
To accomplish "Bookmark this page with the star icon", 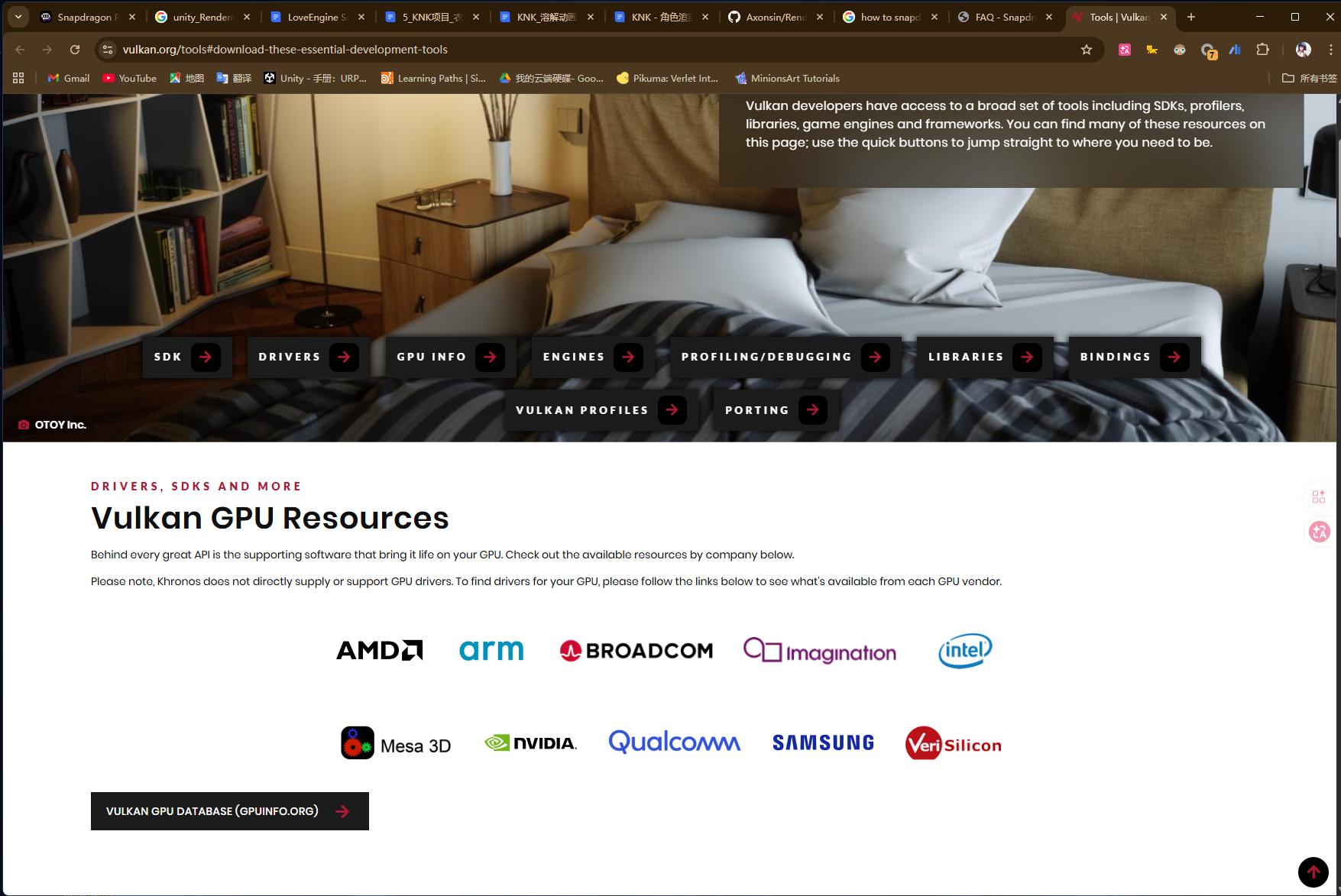I will 1087,50.
